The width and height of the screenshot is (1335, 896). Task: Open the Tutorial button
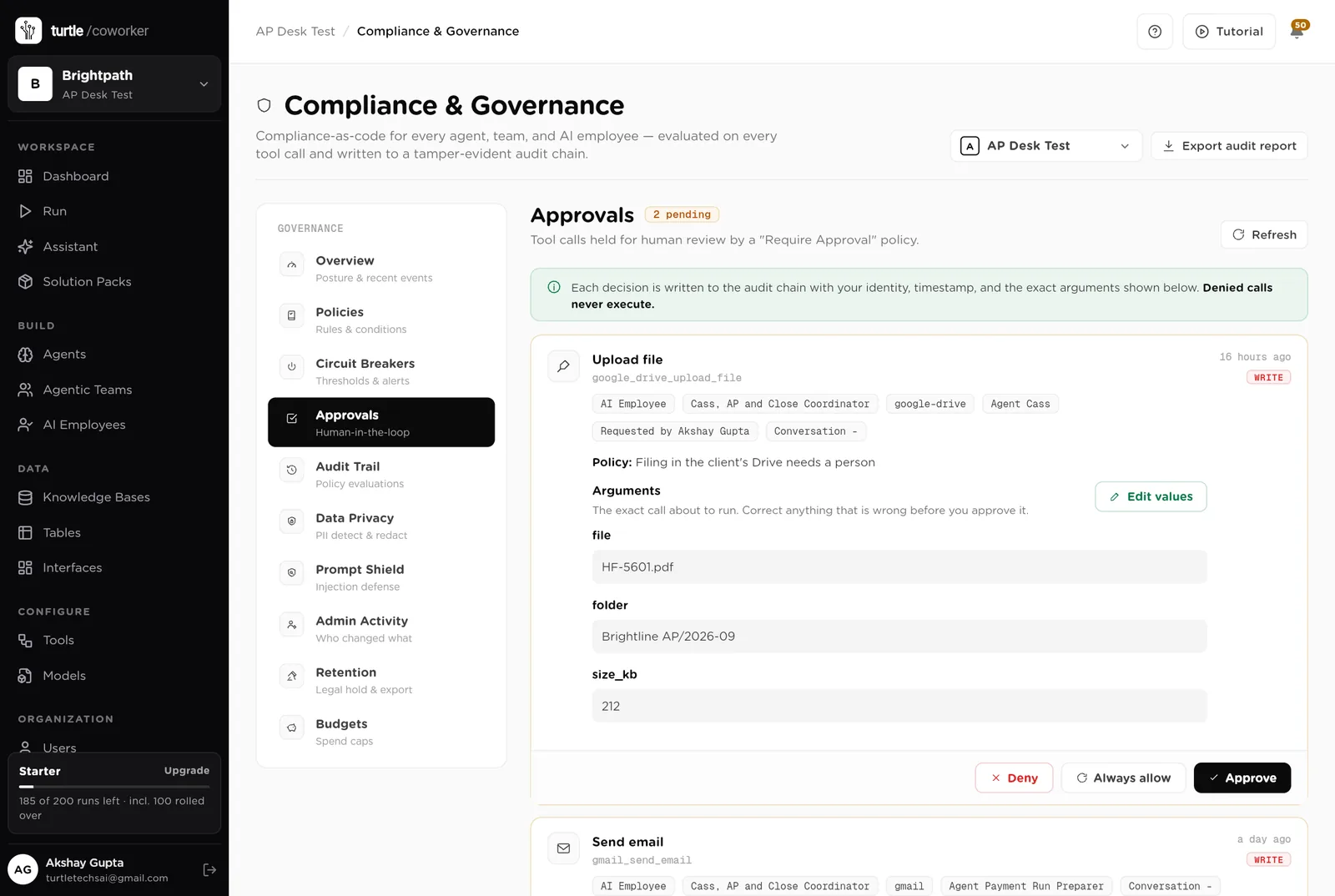click(x=1229, y=32)
